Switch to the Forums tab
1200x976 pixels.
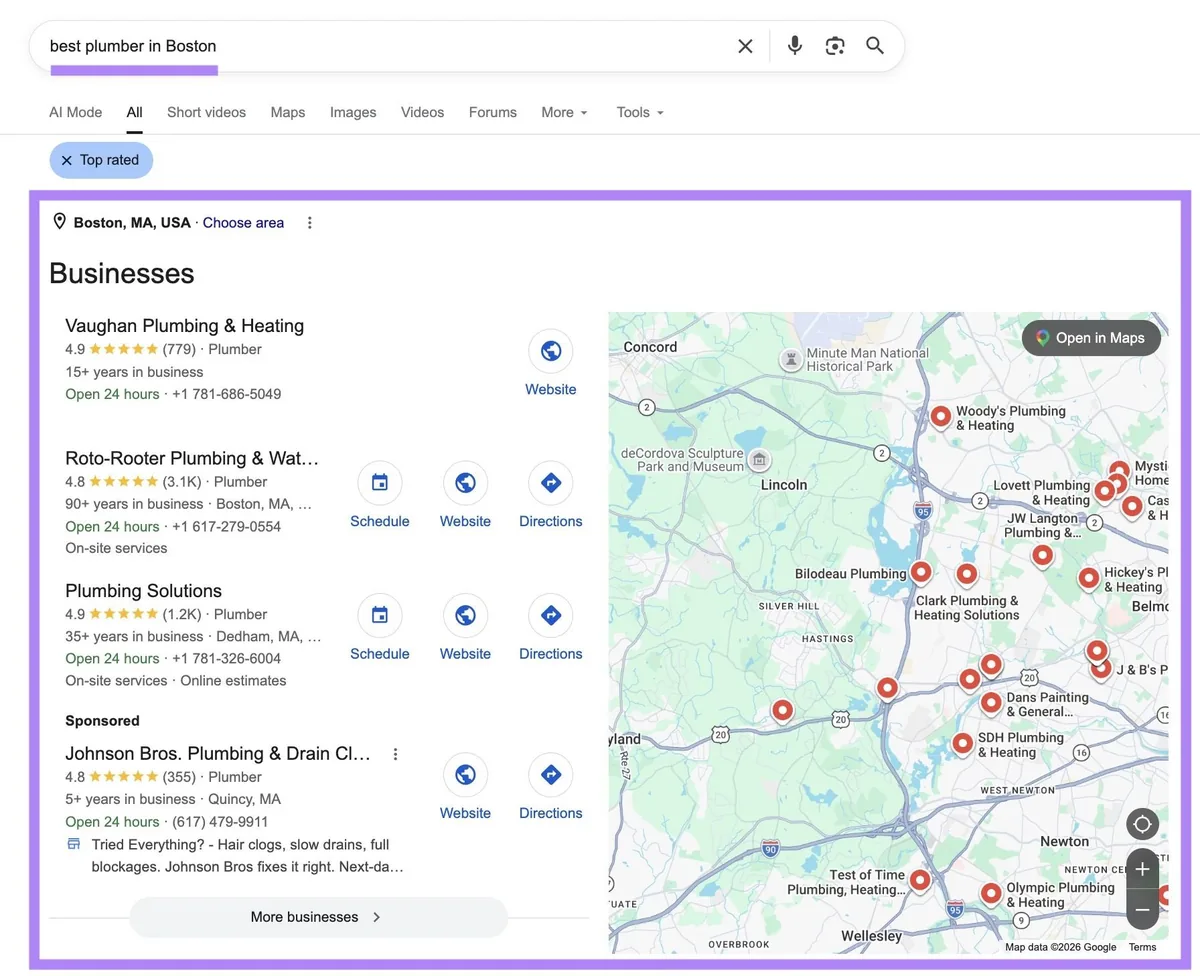pyautogui.click(x=493, y=112)
